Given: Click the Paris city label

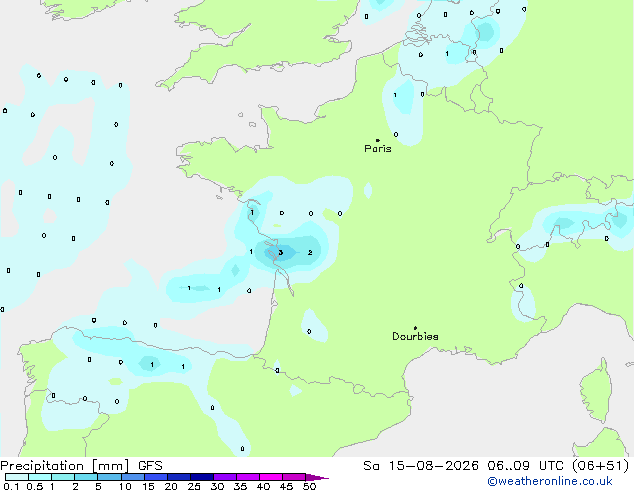Looking at the screenshot, I should [x=378, y=148].
